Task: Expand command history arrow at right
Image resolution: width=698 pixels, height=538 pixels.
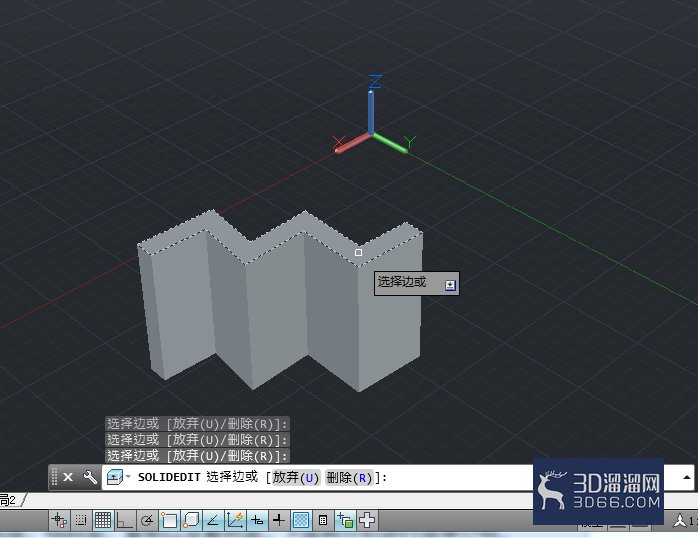Action: coord(687,477)
